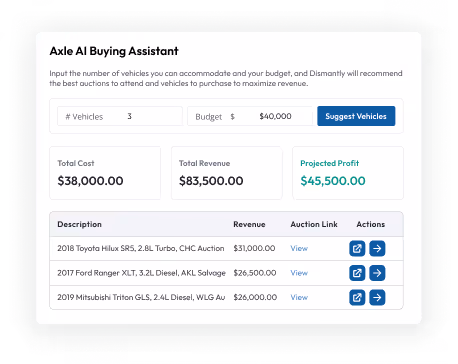Click the 2018 Toyota Hilux SR5 description

pos(141,248)
